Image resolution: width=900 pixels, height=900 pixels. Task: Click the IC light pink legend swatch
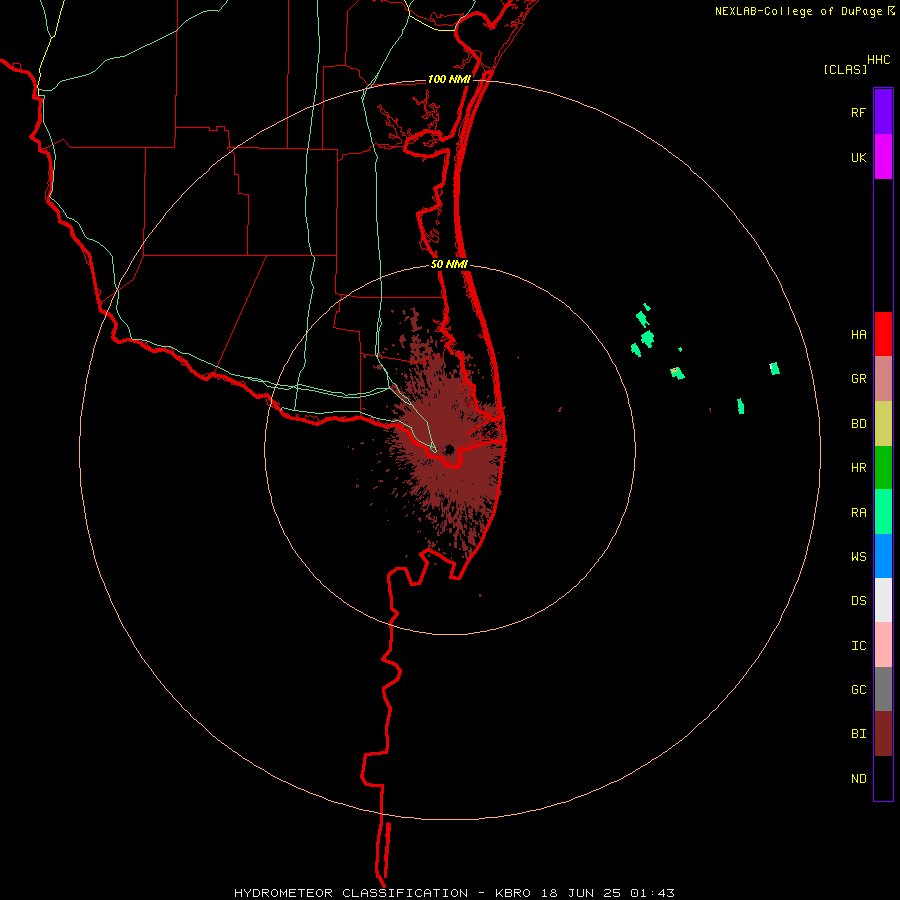tap(883, 645)
